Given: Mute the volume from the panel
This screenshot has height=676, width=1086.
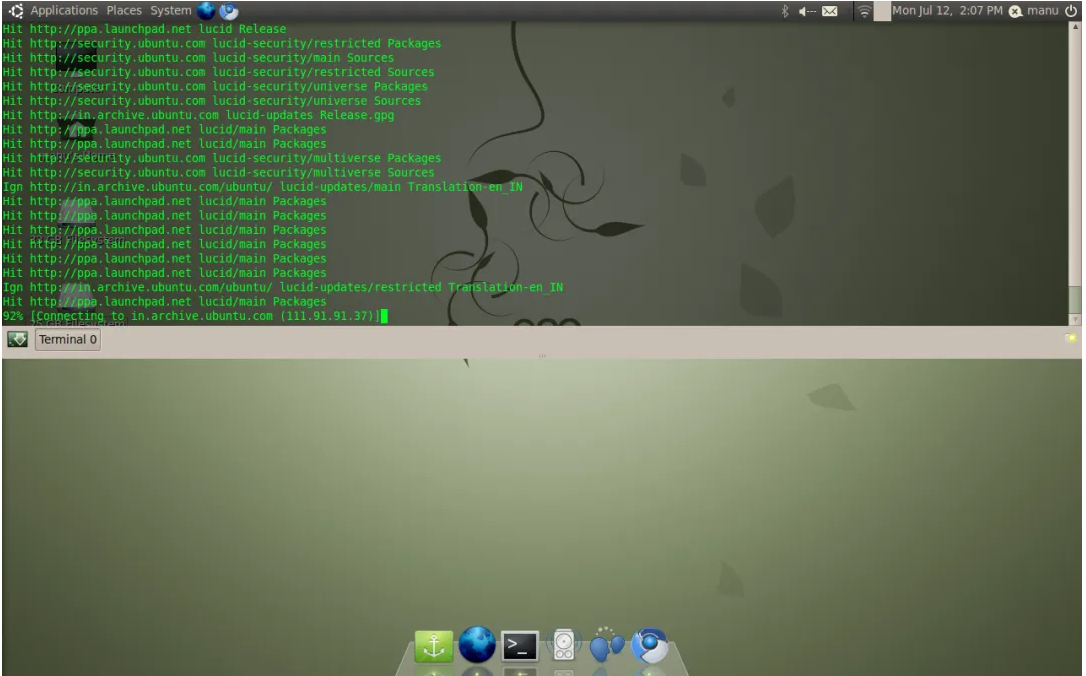Looking at the screenshot, I should tap(806, 10).
